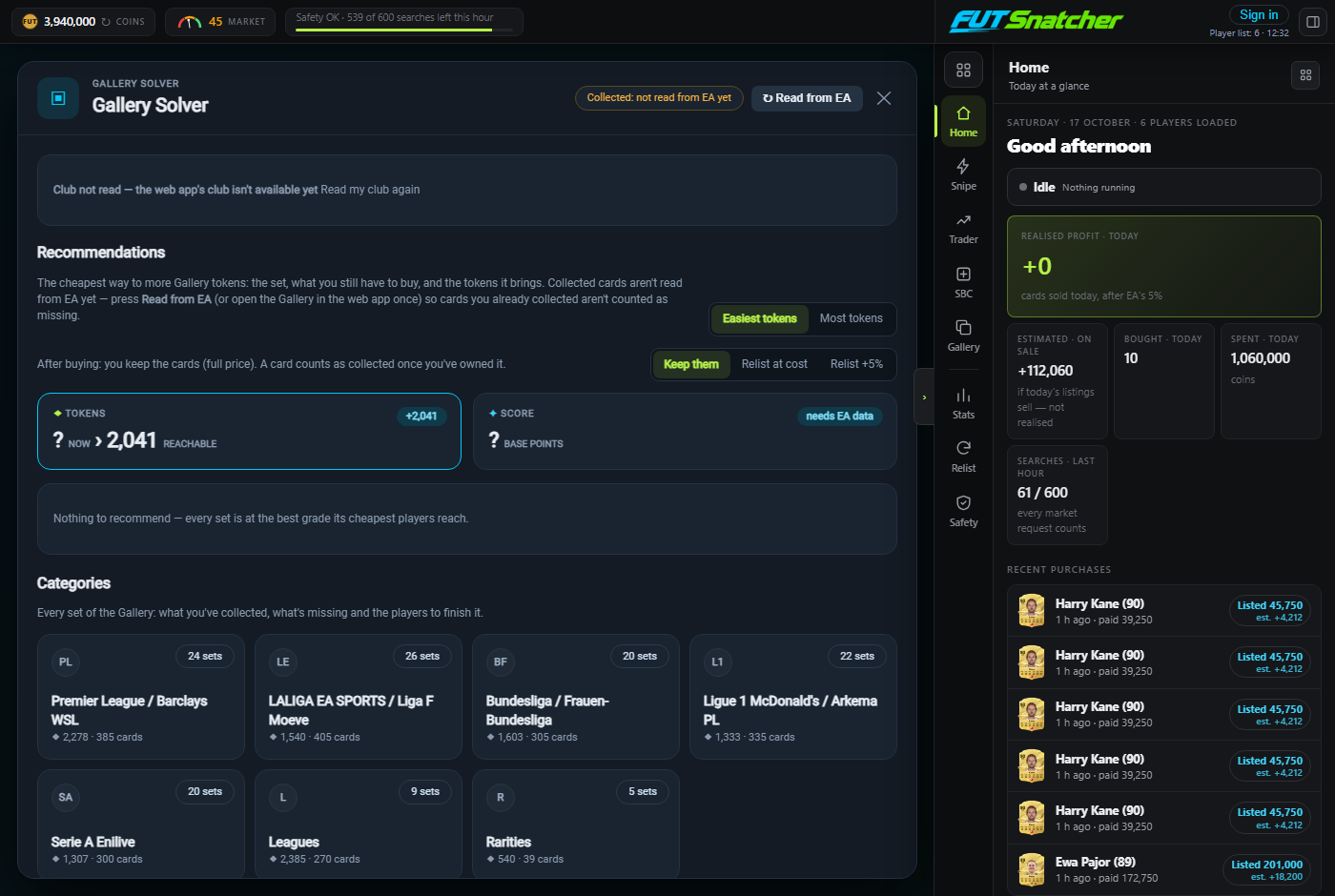Image resolution: width=1335 pixels, height=896 pixels.
Task: Select the Score base points card
Action: click(685, 432)
